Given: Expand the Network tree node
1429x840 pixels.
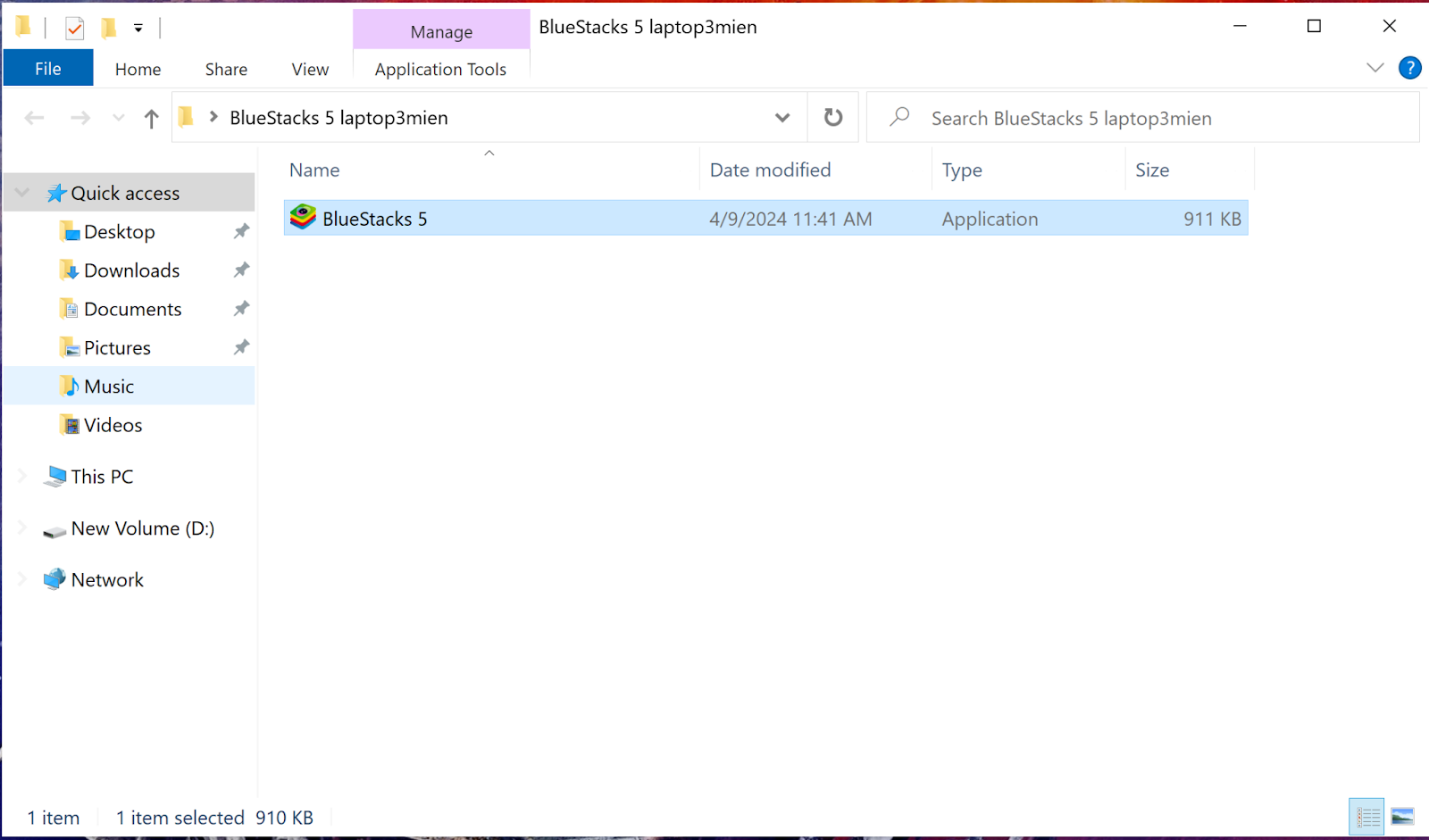Looking at the screenshot, I should (22, 579).
